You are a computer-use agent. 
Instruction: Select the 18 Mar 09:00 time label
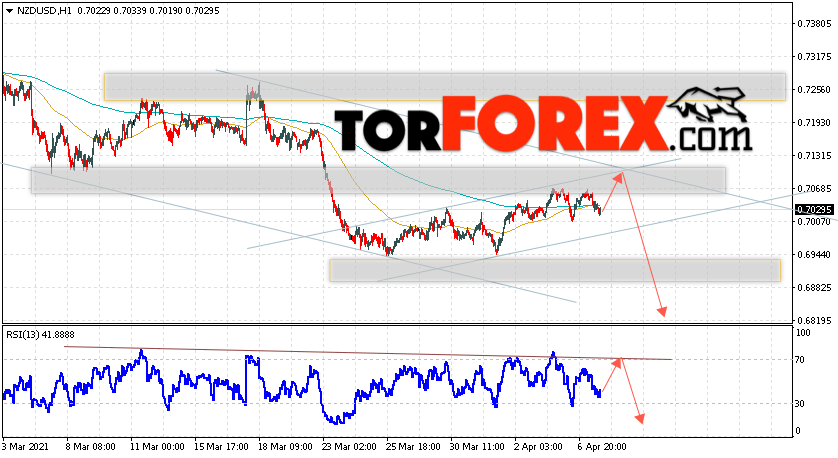pos(285,447)
